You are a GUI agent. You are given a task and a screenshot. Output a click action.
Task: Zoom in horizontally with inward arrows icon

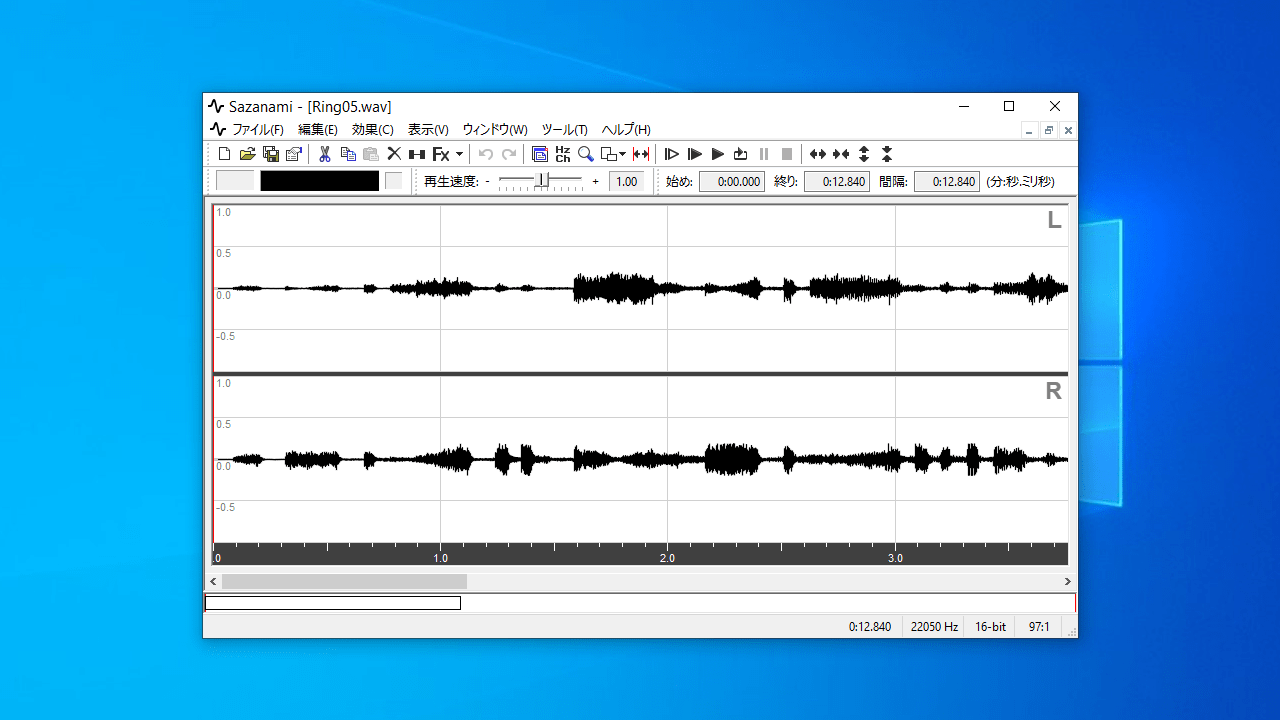tap(841, 154)
